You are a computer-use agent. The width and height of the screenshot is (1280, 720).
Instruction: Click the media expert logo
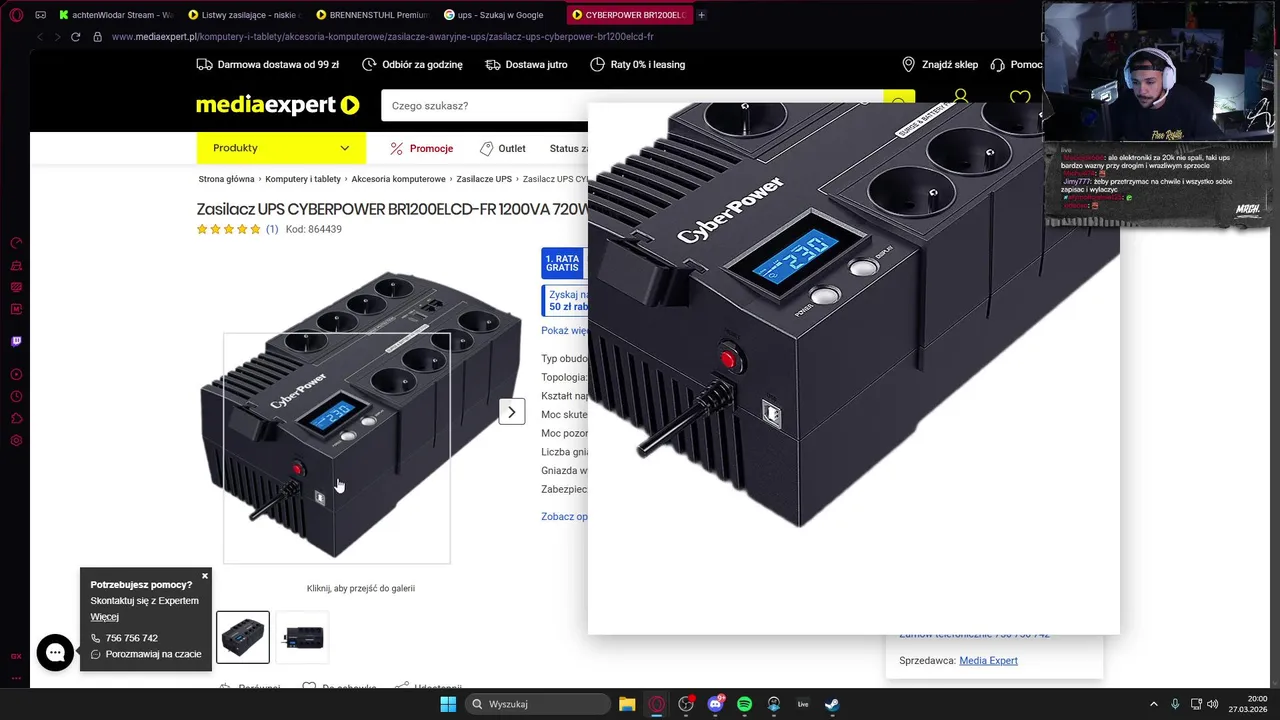[x=277, y=105]
